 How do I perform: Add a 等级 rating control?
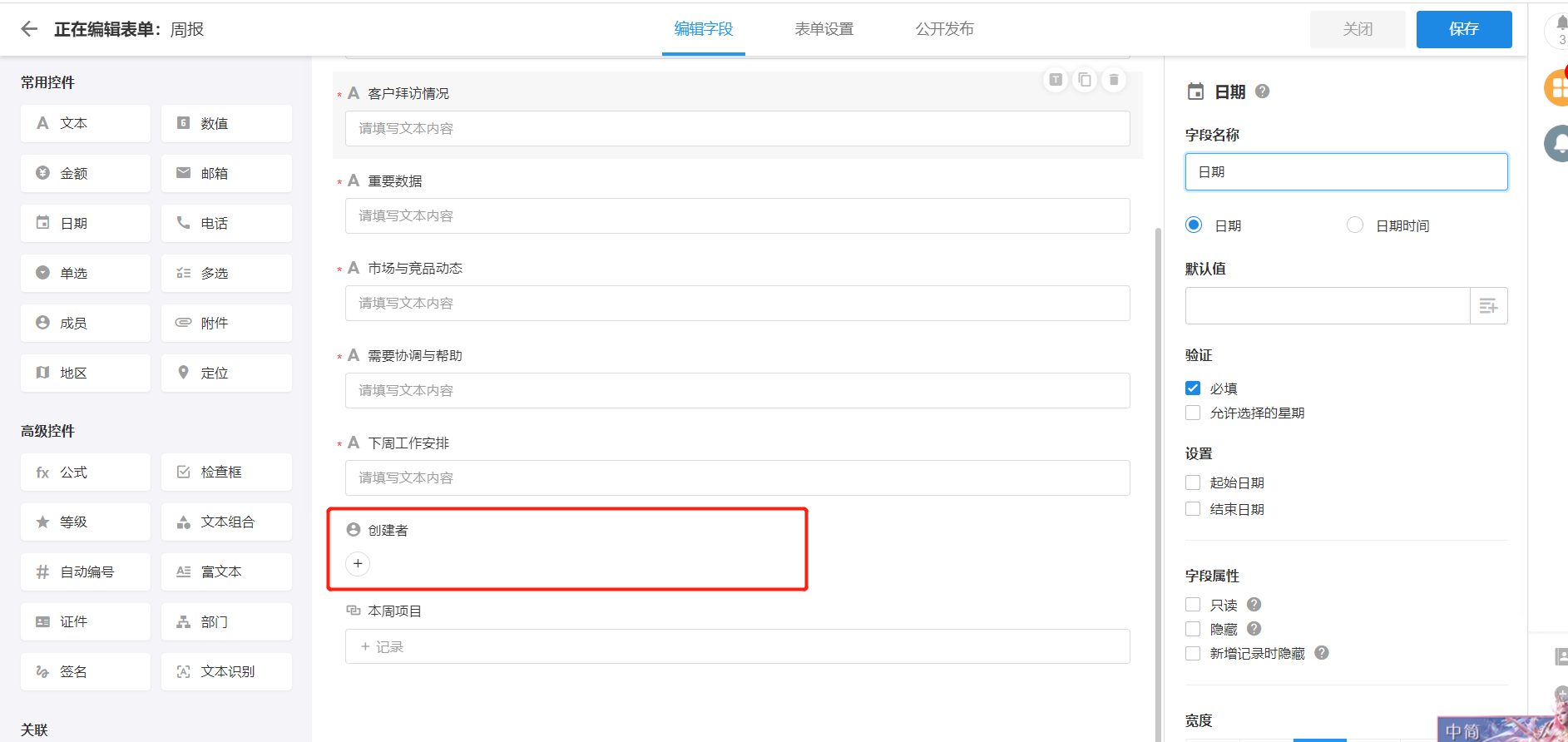[86, 522]
